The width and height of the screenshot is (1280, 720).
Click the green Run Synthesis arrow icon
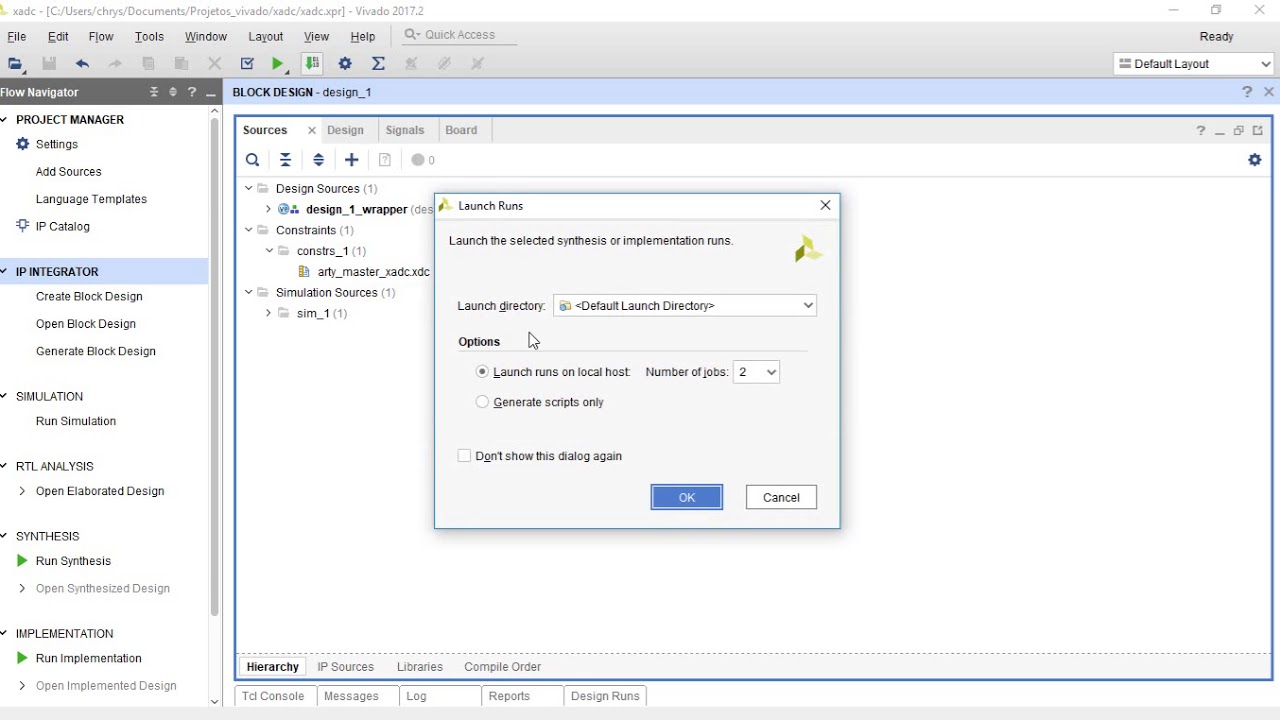click(x=22, y=561)
